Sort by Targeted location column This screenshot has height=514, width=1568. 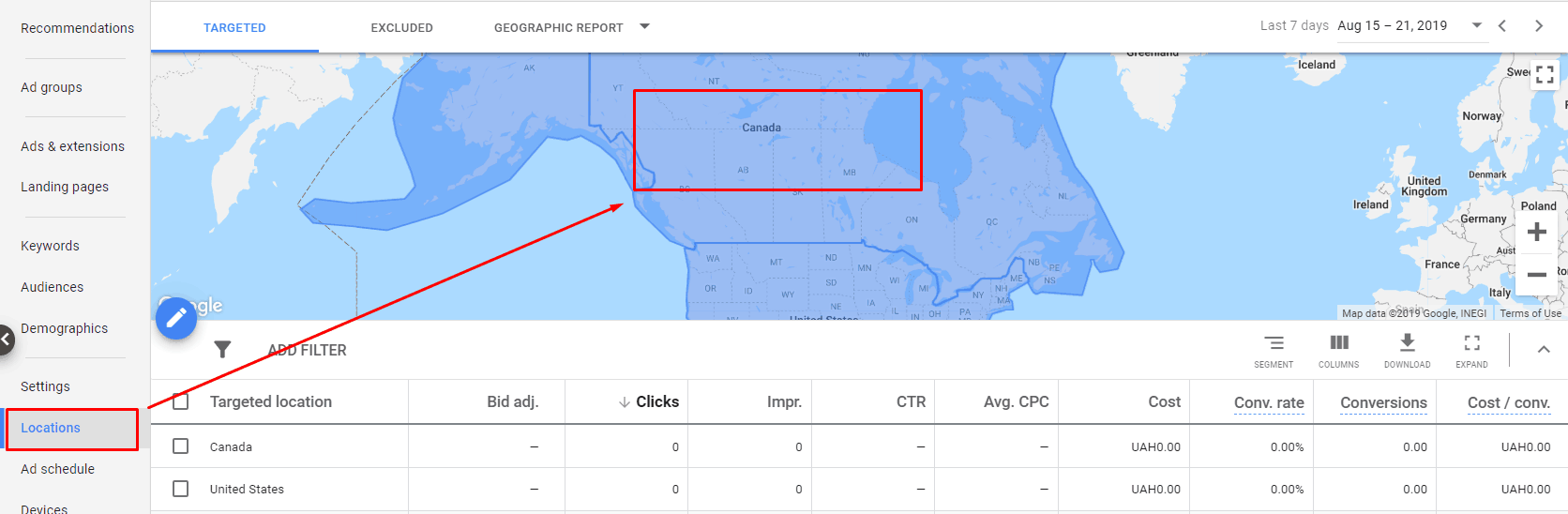[x=271, y=401]
